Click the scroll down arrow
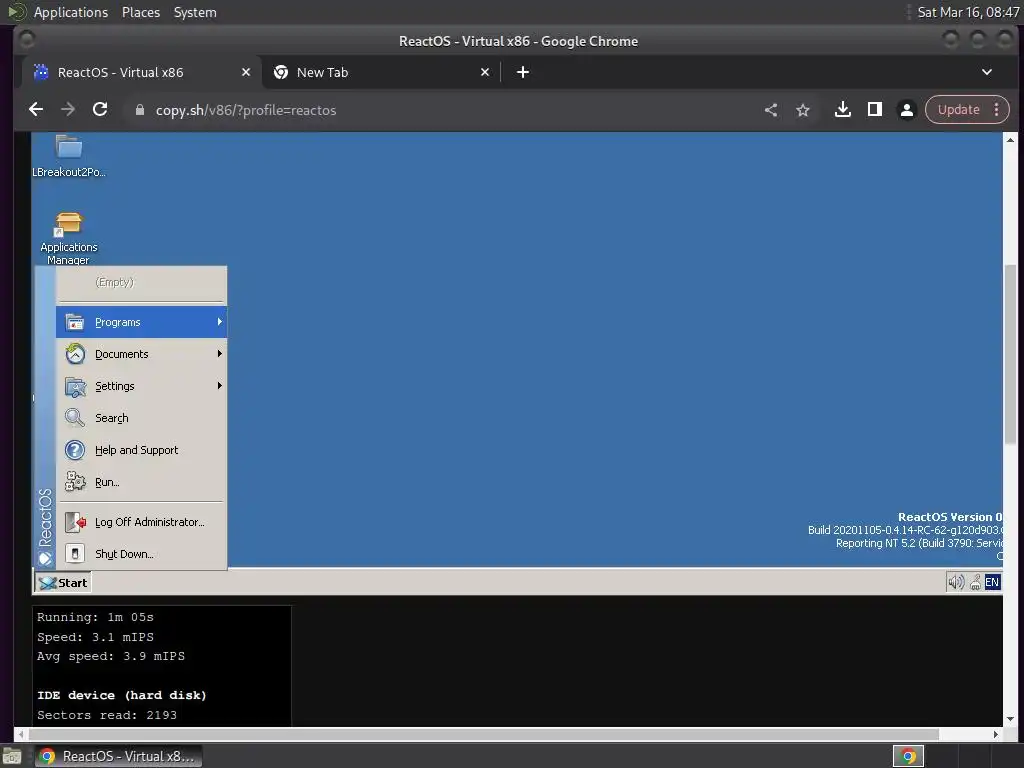This screenshot has height=768, width=1024. point(1010,719)
